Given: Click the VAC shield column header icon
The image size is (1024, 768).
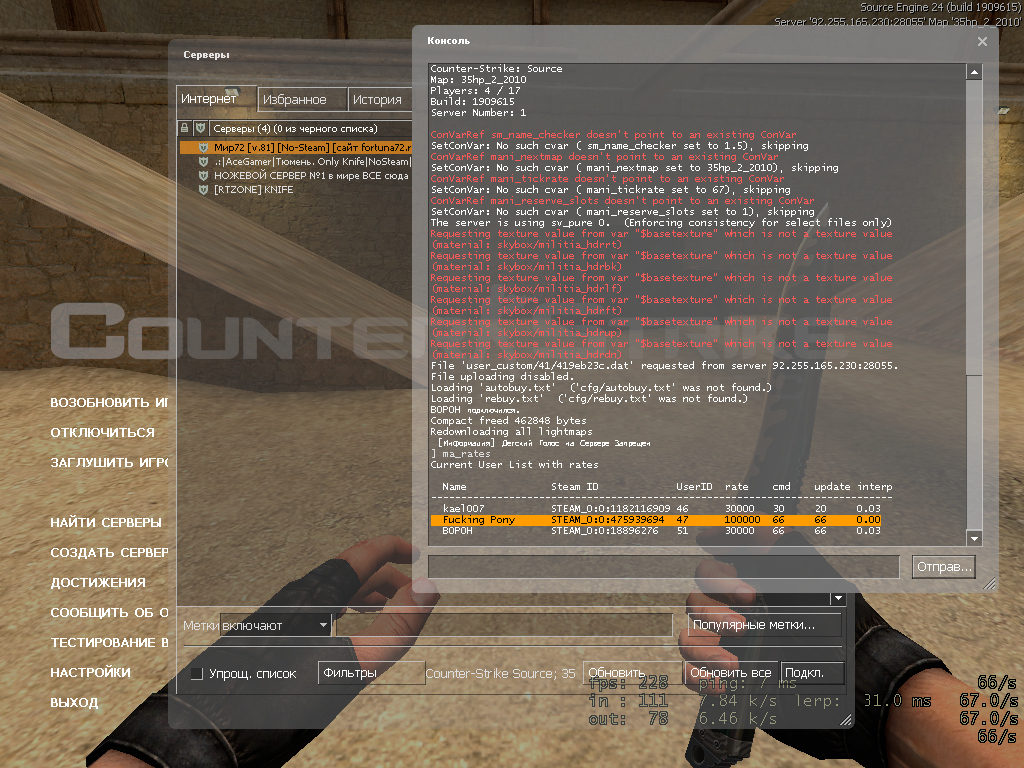Looking at the screenshot, I should coord(200,128).
